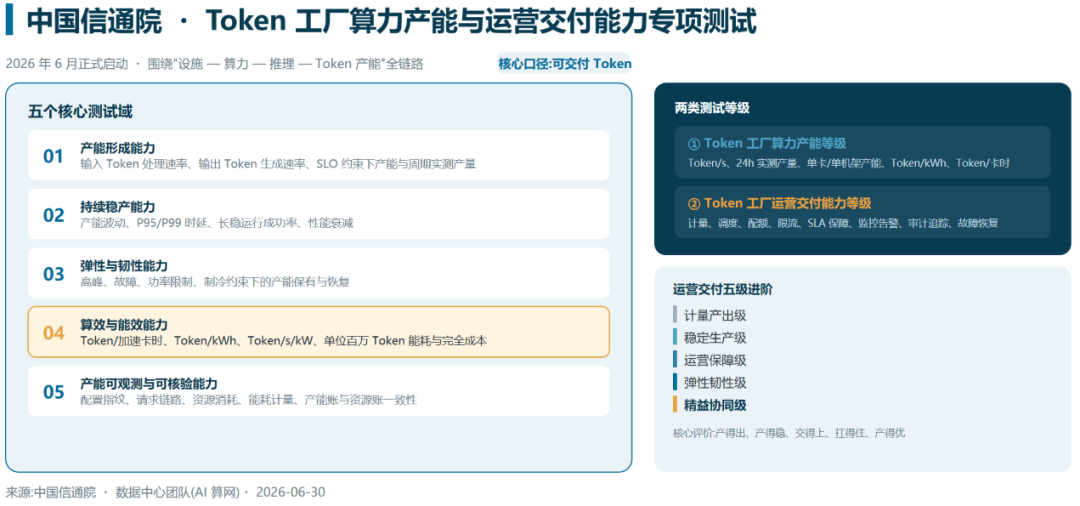This screenshot has width=1080, height=506.
Task: Click the slide title "Token 工厂算力产能与运营交付能力专项测试"
Action: pos(481,21)
